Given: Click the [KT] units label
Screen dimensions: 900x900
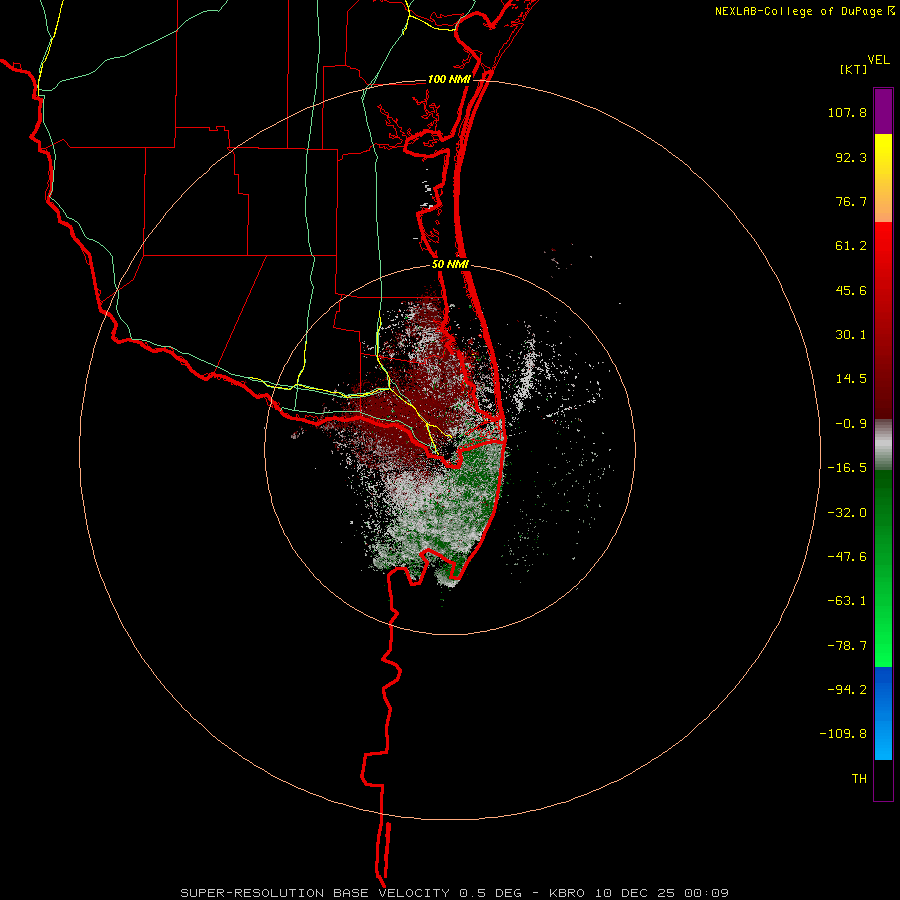Looking at the screenshot, I should [854, 69].
